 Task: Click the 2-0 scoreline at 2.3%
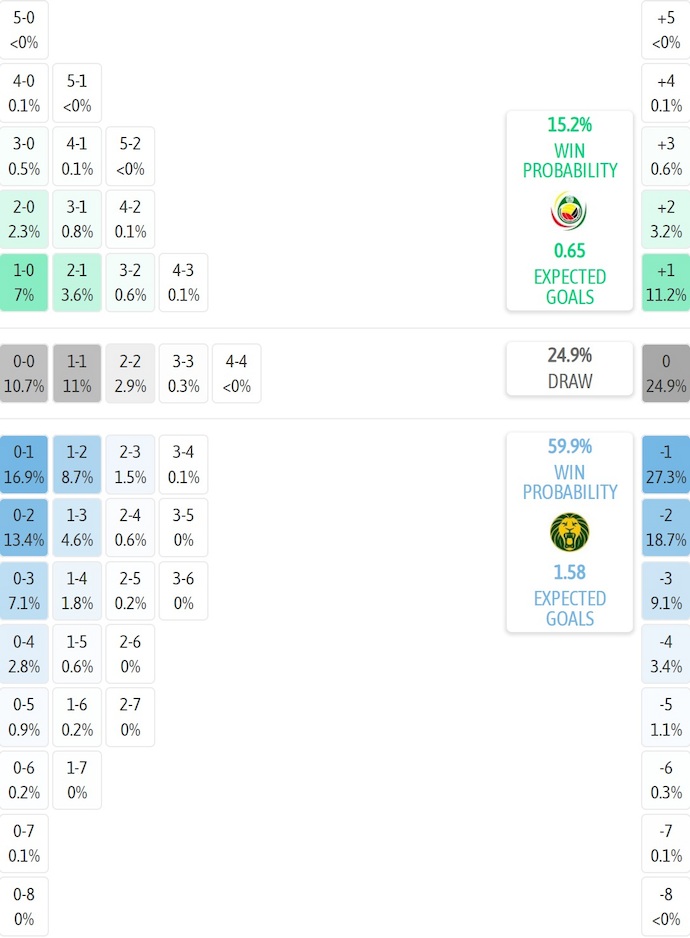point(25,219)
